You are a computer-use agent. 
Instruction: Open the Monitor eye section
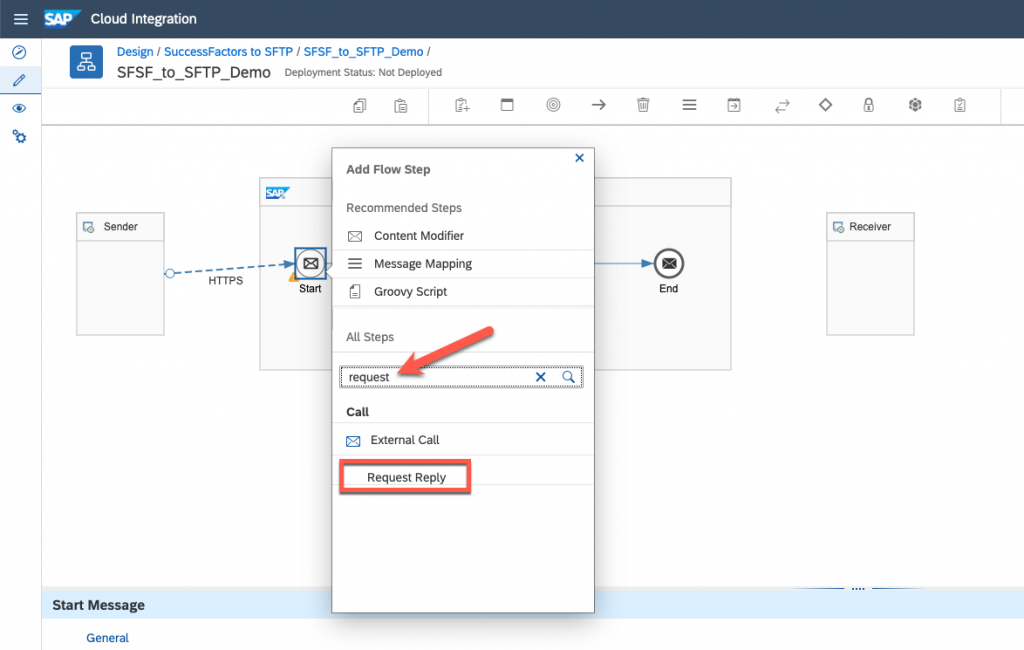[20, 108]
